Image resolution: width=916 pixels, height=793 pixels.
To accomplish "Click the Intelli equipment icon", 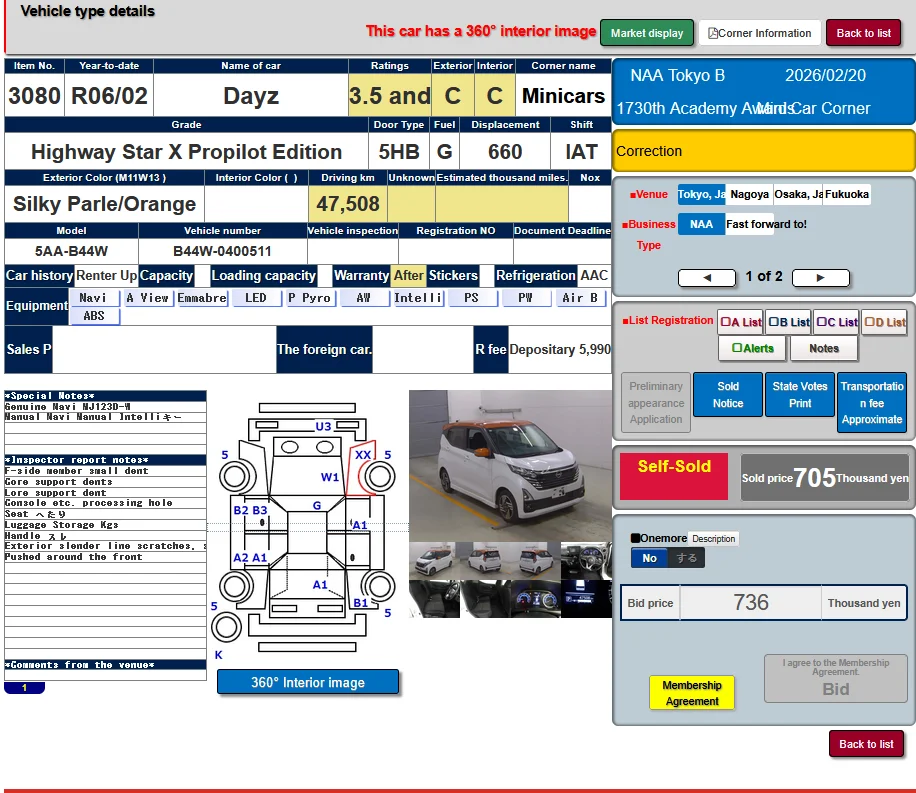I will coord(419,297).
